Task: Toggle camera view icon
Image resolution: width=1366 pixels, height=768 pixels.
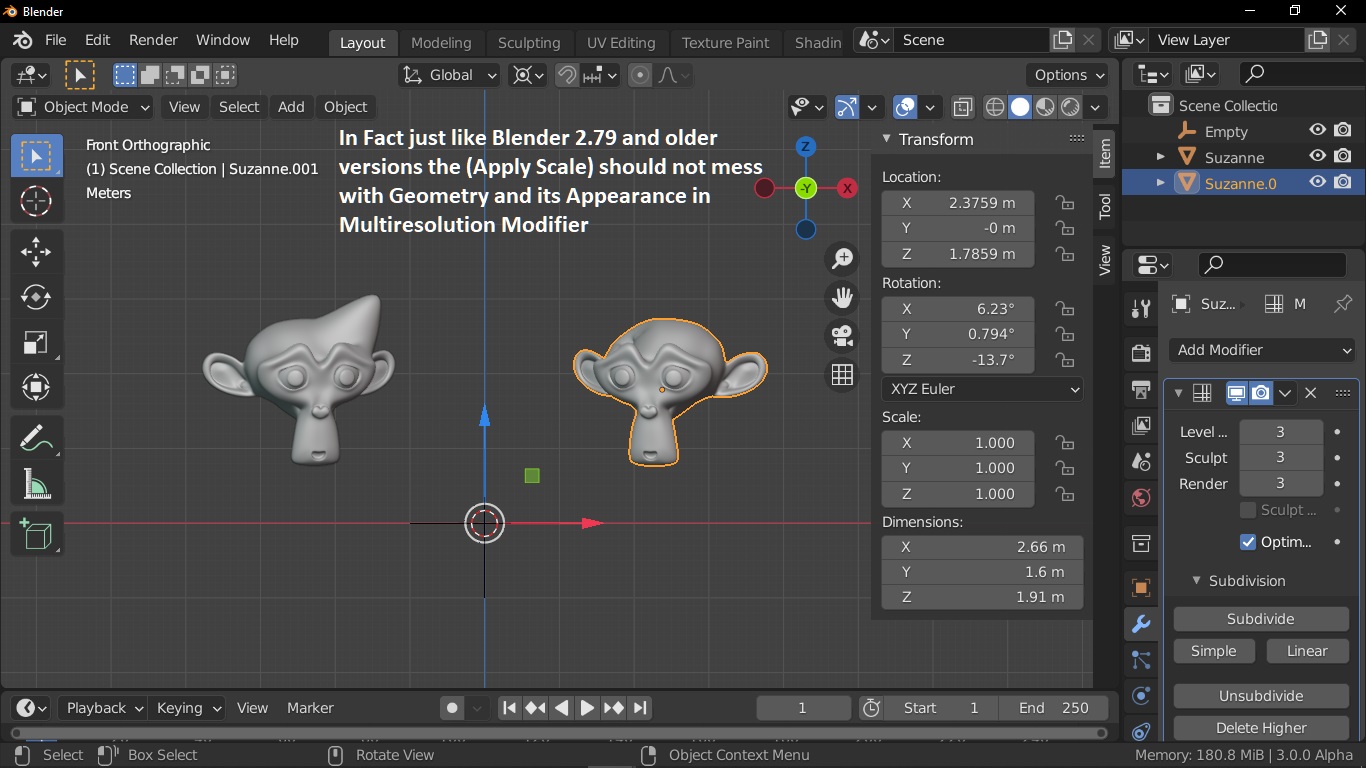Action: [843, 336]
